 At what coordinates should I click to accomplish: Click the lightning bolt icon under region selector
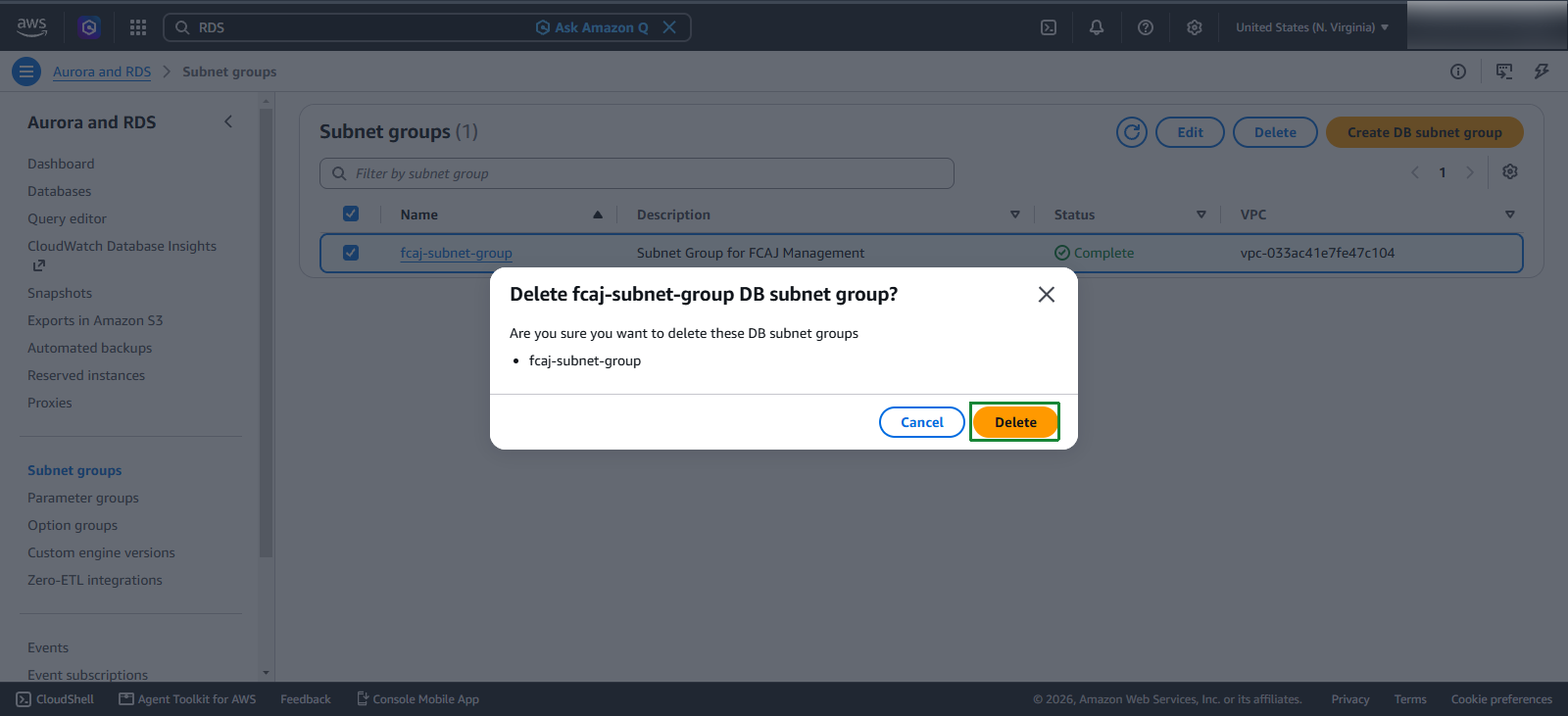(x=1542, y=72)
